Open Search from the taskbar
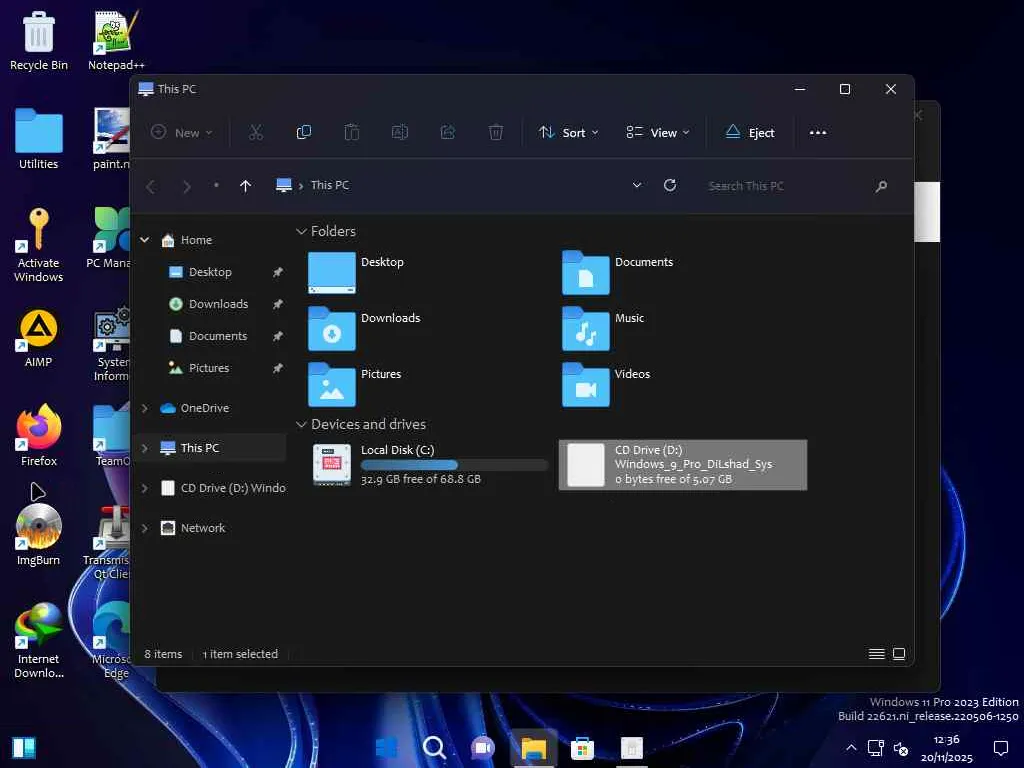 point(434,748)
